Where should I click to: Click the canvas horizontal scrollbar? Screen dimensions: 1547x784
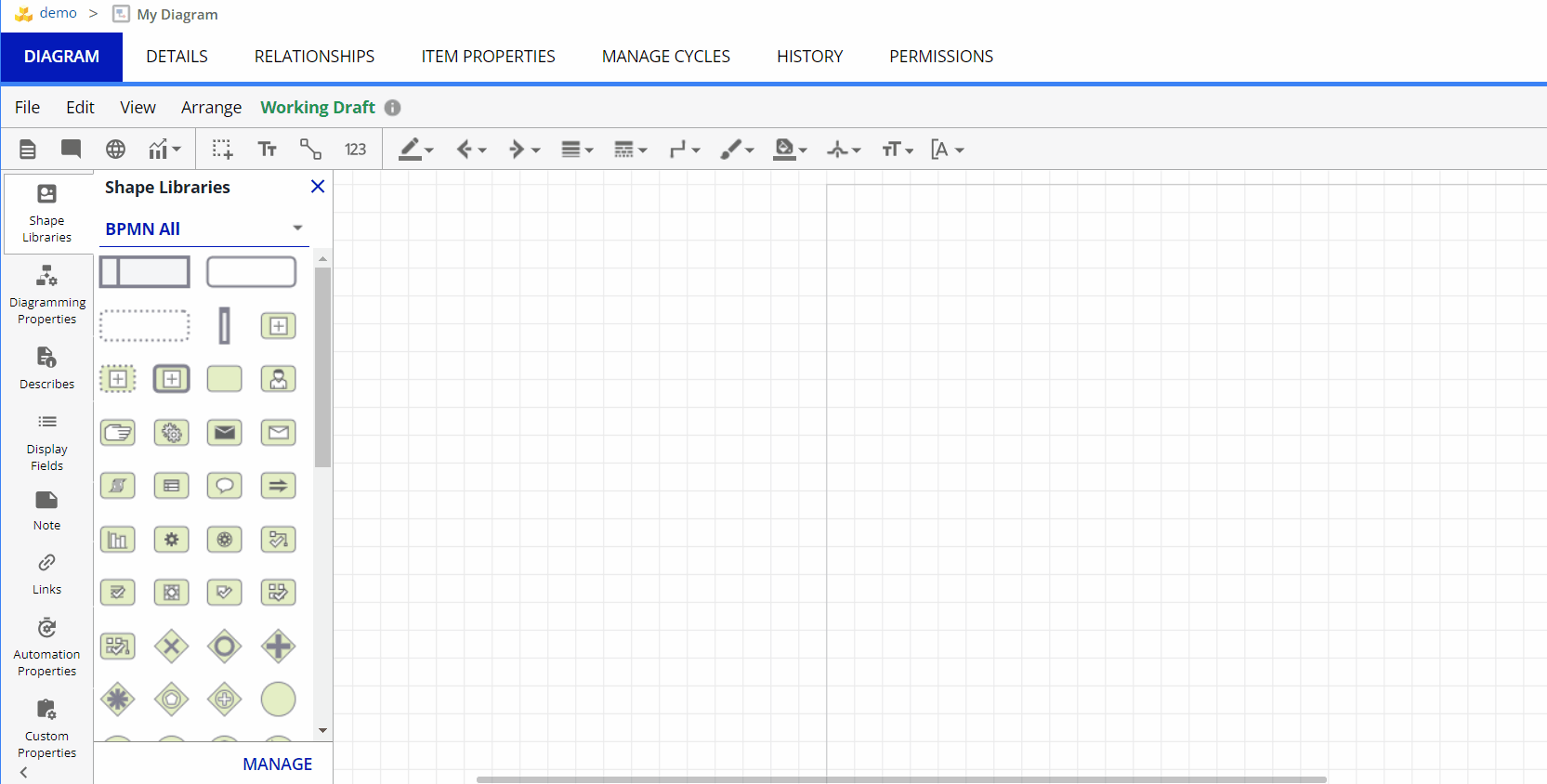tap(901, 779)
